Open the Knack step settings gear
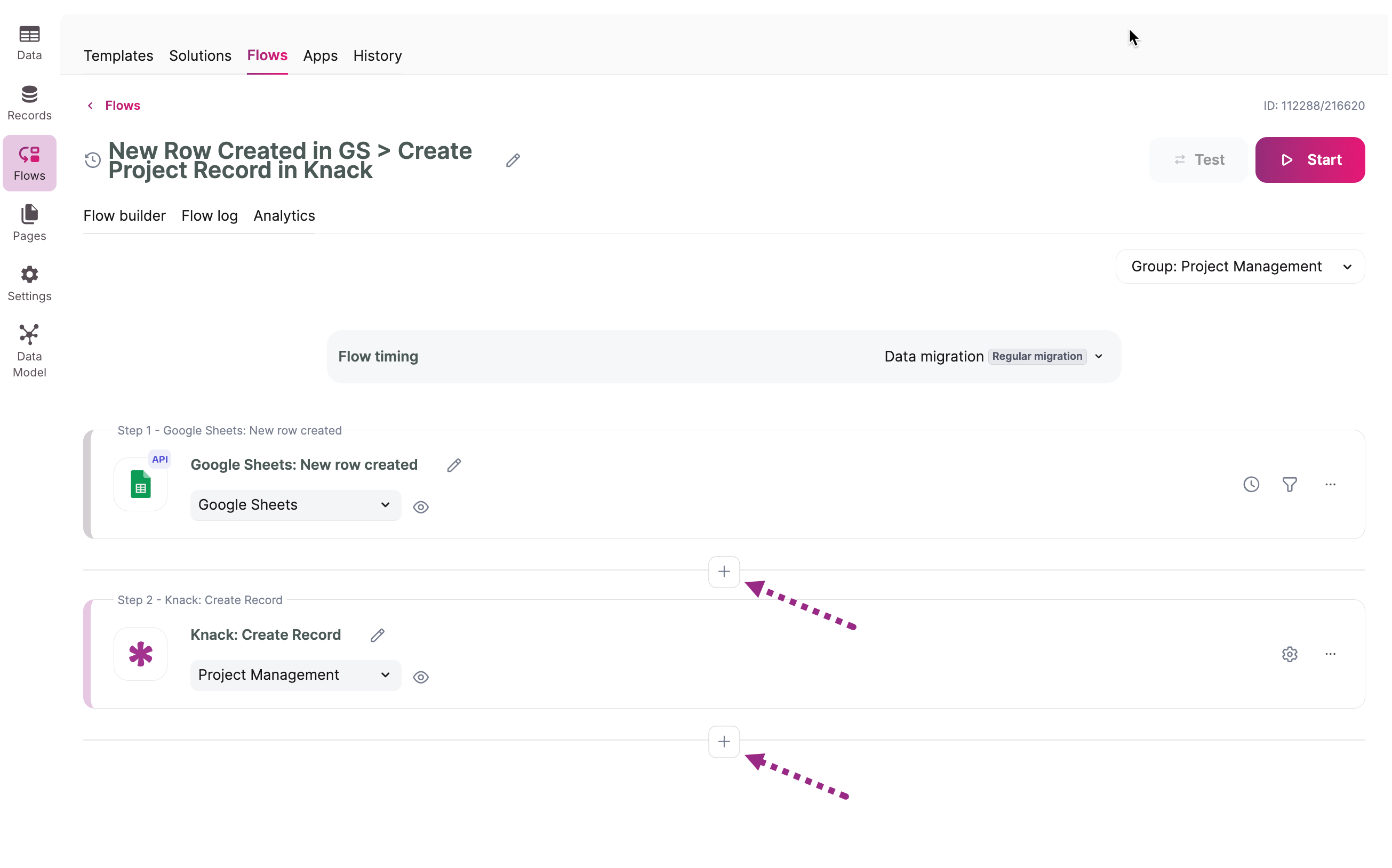The image size is (1392, 868). [x=1290, y=654]
